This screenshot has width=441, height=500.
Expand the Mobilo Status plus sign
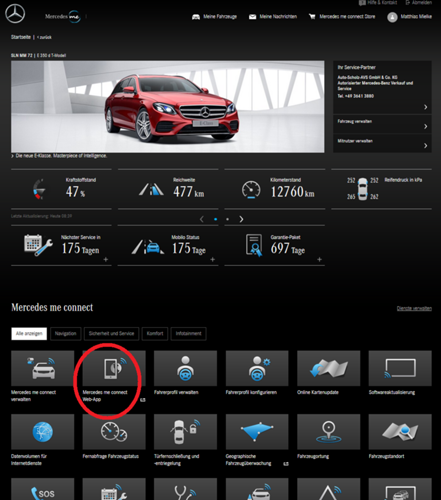(213, 259)
